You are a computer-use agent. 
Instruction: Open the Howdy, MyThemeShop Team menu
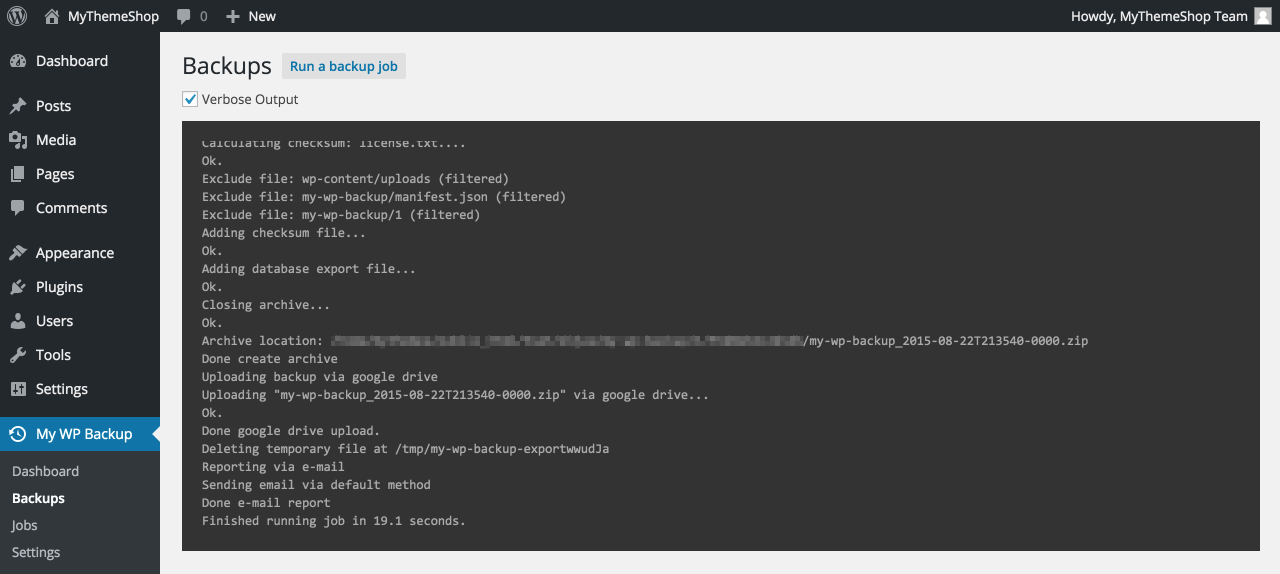coord(1159,16)
